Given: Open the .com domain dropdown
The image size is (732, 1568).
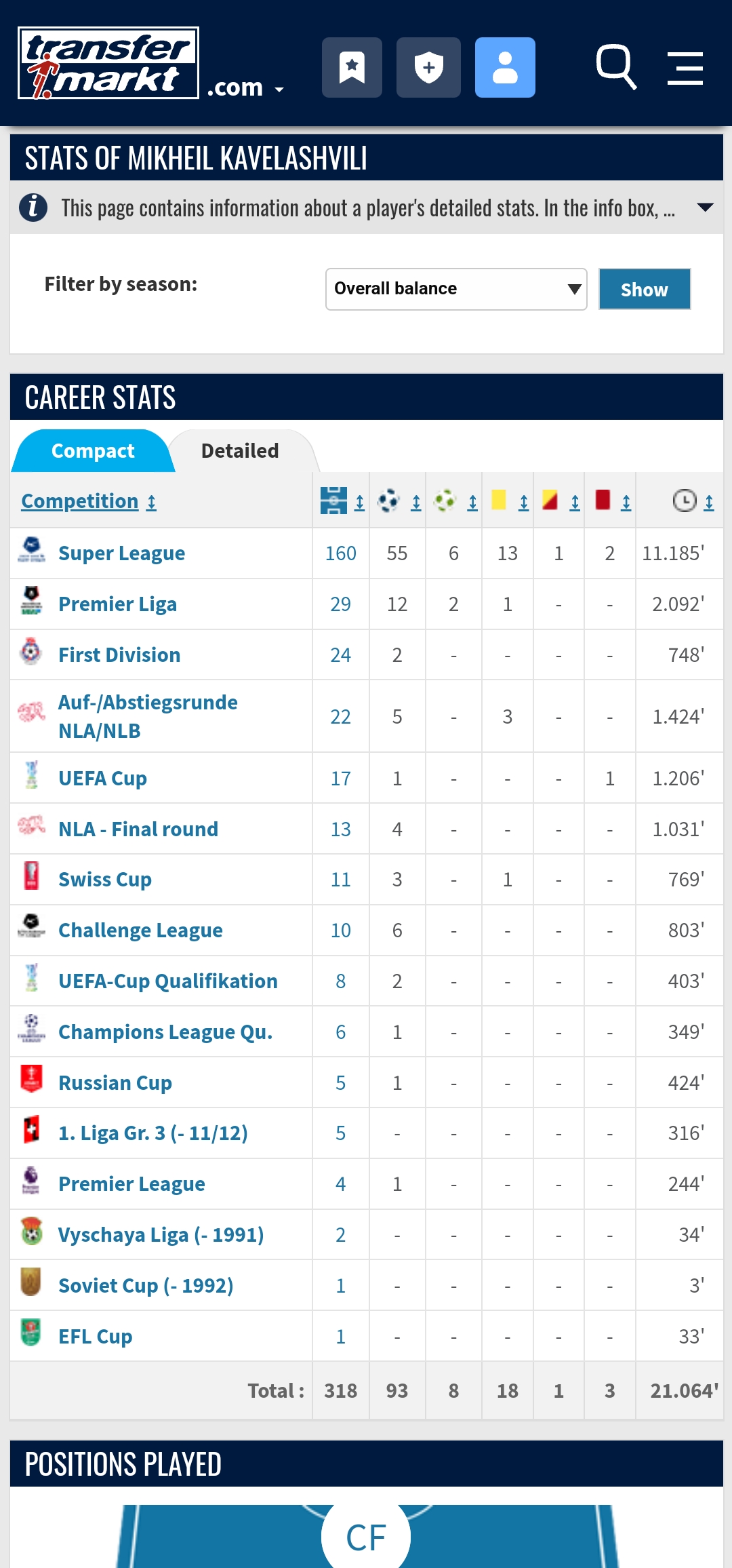Looking at the screenshot, I should coord(245,88).
